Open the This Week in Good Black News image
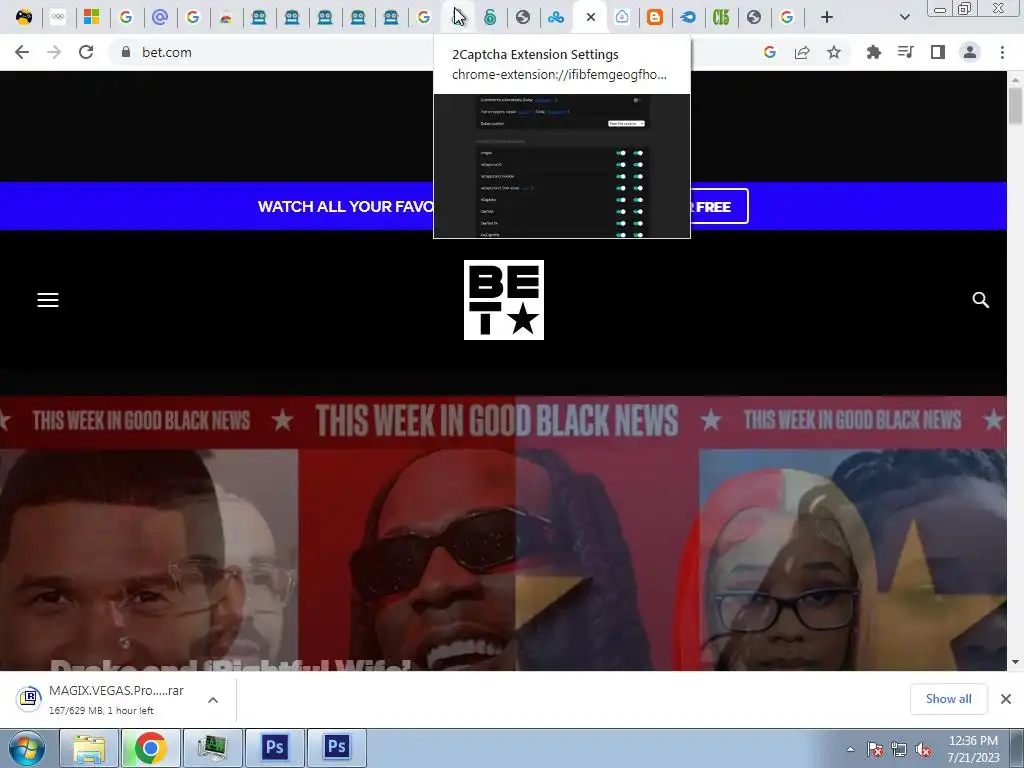 503,533
